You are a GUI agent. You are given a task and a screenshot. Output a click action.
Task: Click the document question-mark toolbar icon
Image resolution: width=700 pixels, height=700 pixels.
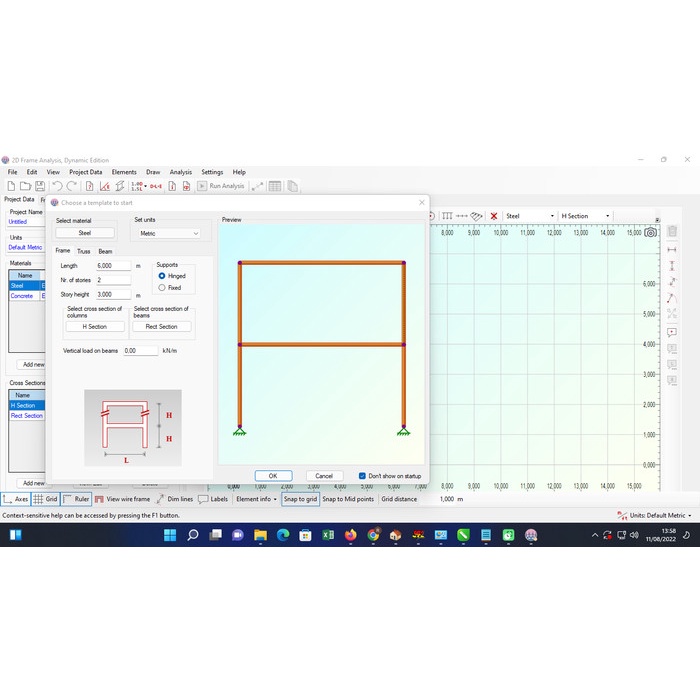pos(89,186)
